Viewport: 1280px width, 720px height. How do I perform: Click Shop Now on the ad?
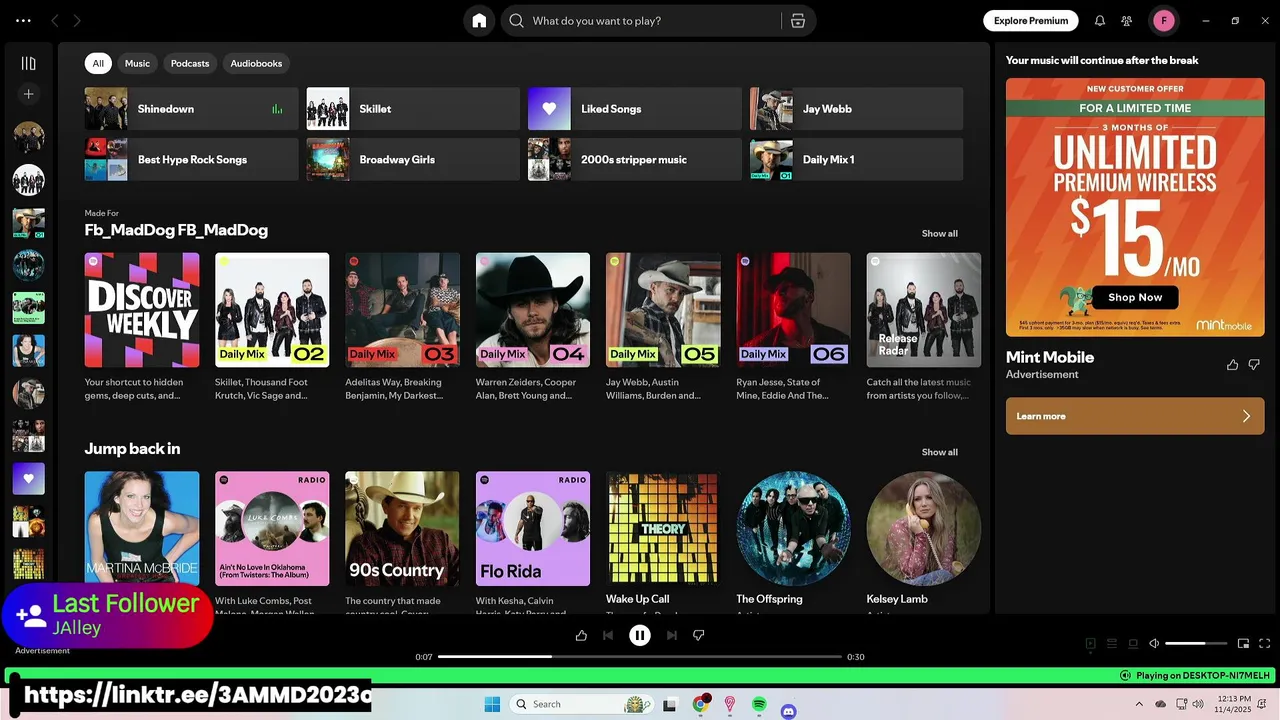click(1135, 297)
